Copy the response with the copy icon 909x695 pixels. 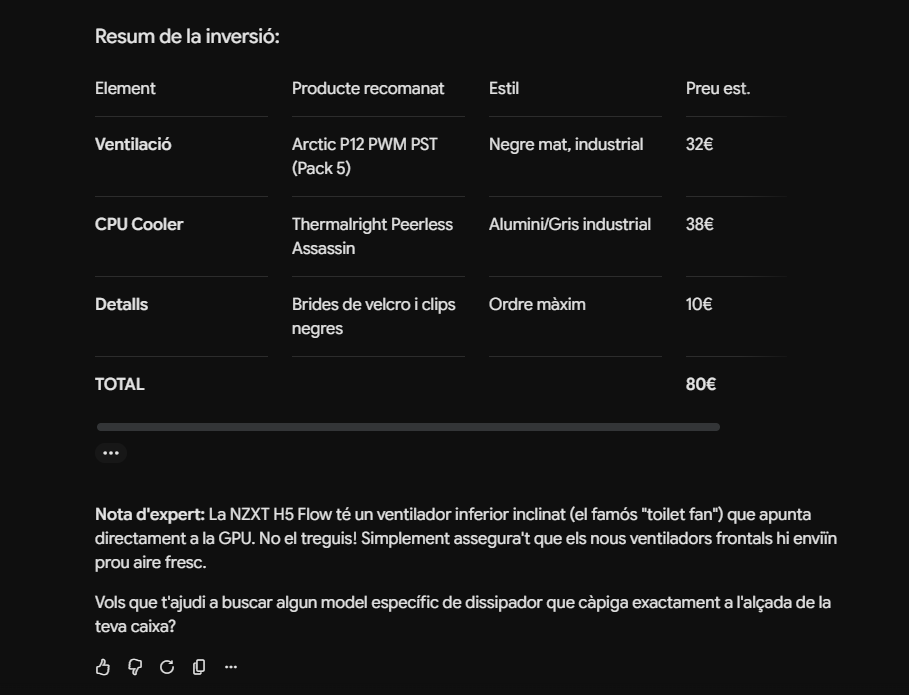199,667
